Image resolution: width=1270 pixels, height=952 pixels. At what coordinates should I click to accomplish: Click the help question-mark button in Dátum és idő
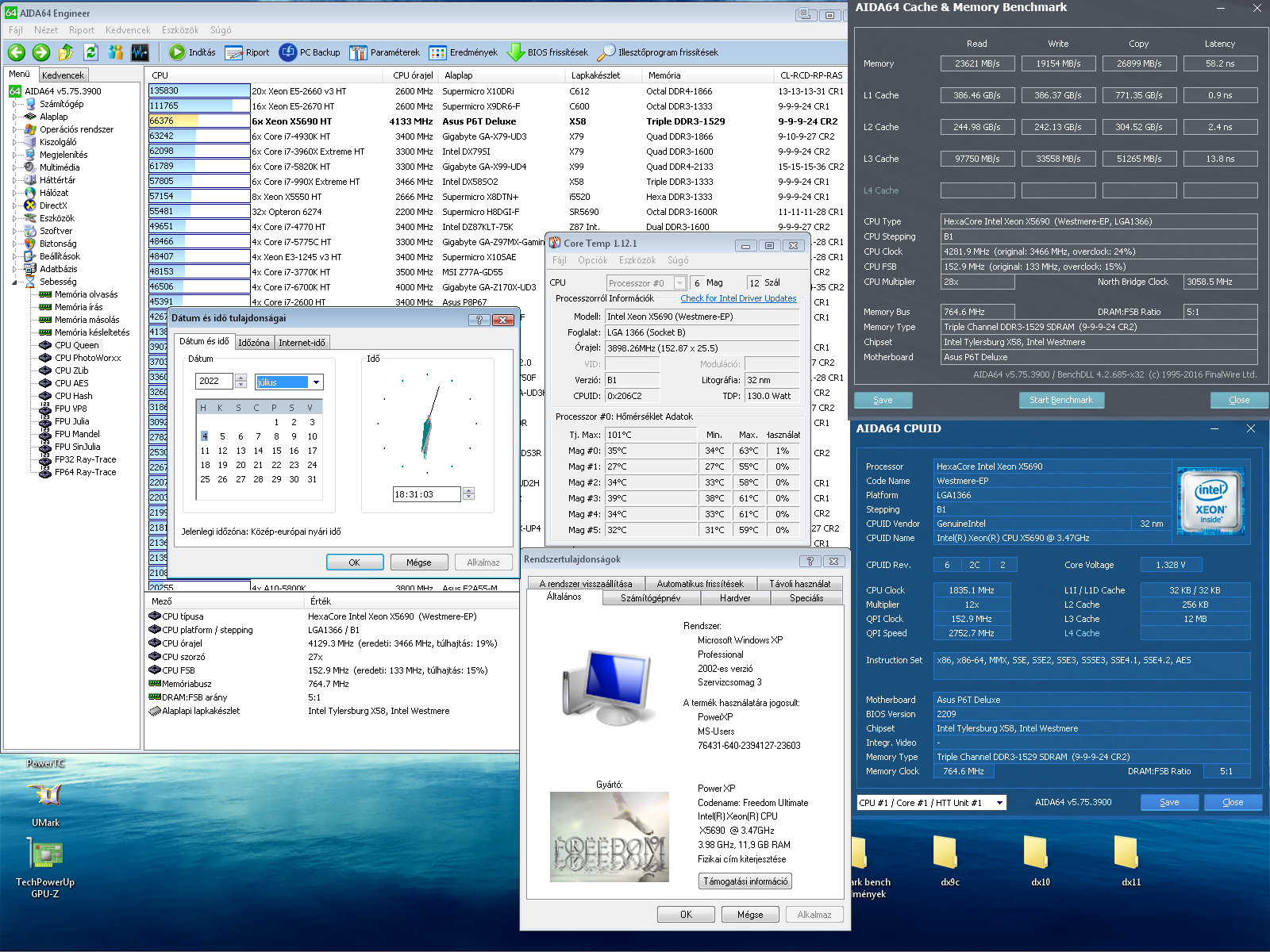[x=479, y=320]
